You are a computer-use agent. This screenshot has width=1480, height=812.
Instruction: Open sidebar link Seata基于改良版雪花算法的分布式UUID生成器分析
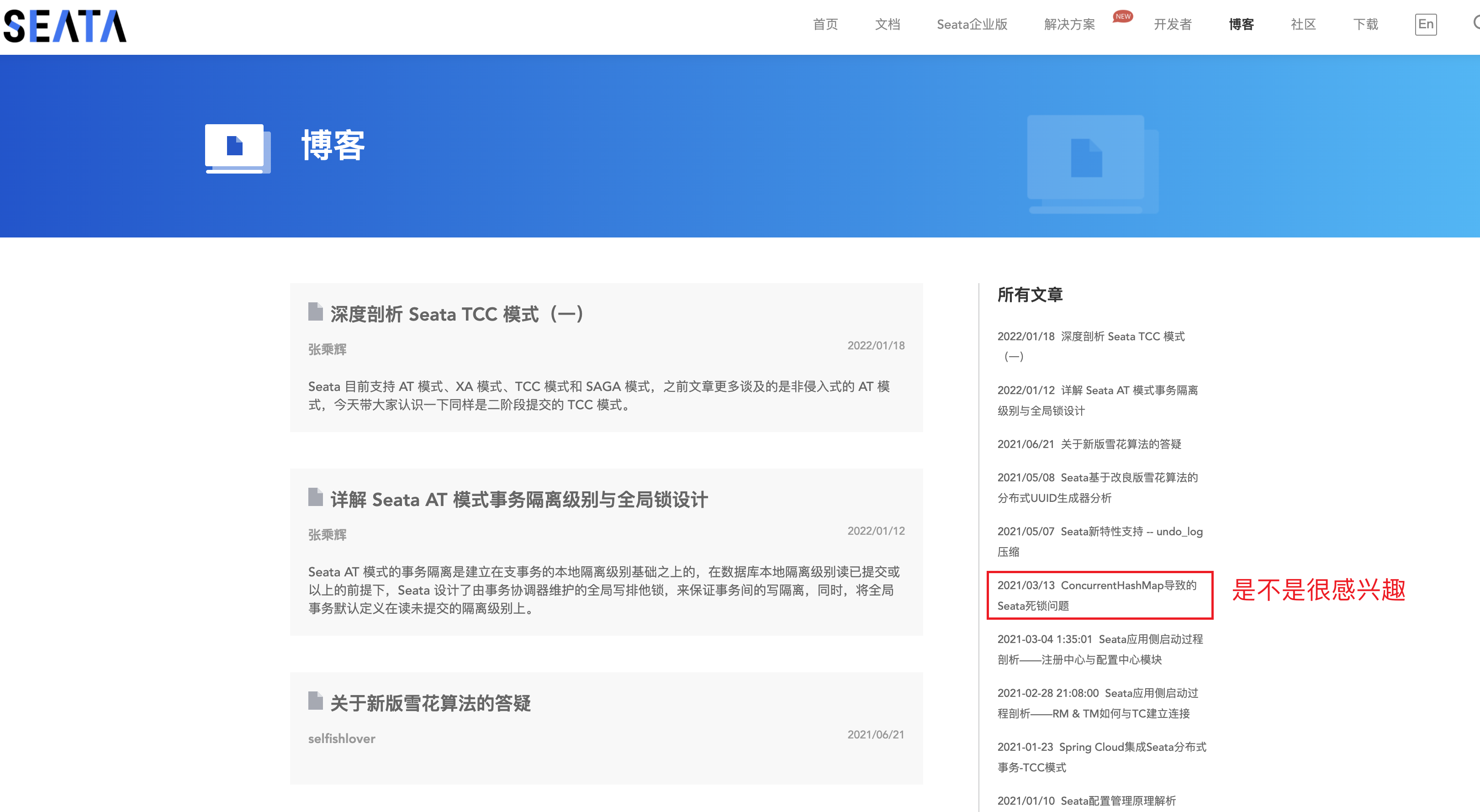pos(1097,488)
